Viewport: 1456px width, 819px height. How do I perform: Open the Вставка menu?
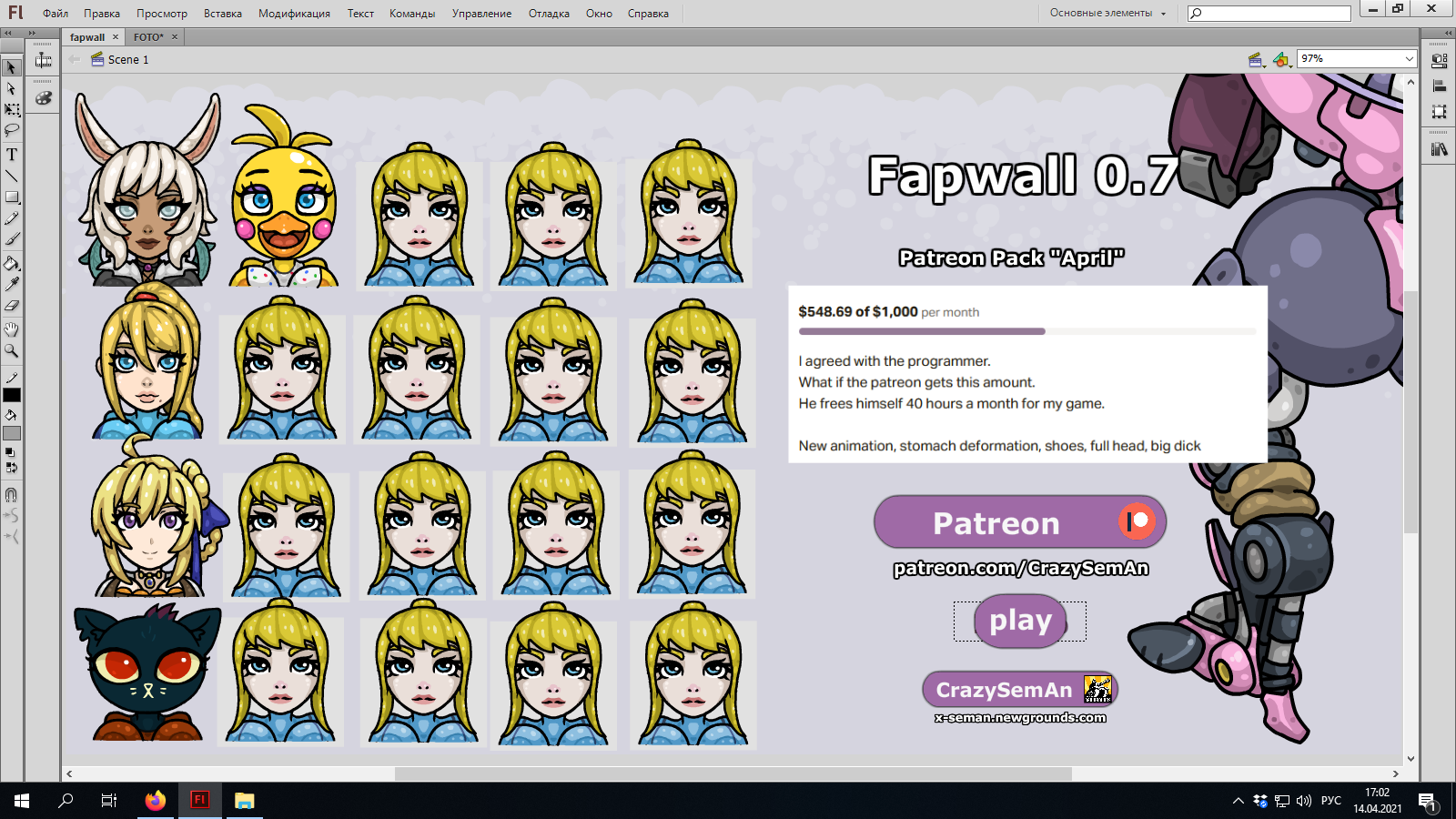tap(223, 14)
